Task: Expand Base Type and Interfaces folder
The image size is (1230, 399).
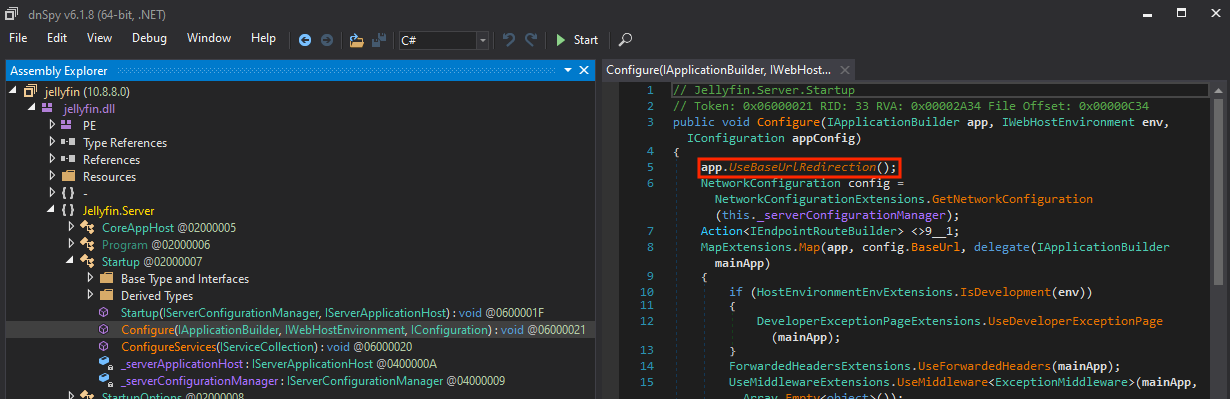Action: coord(89,279)
